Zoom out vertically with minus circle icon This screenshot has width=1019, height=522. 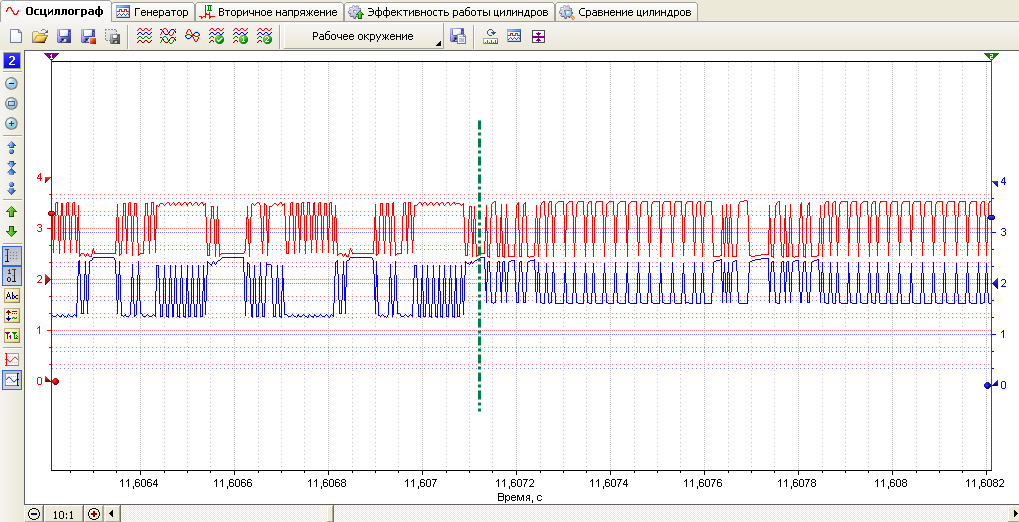[12, 83]
